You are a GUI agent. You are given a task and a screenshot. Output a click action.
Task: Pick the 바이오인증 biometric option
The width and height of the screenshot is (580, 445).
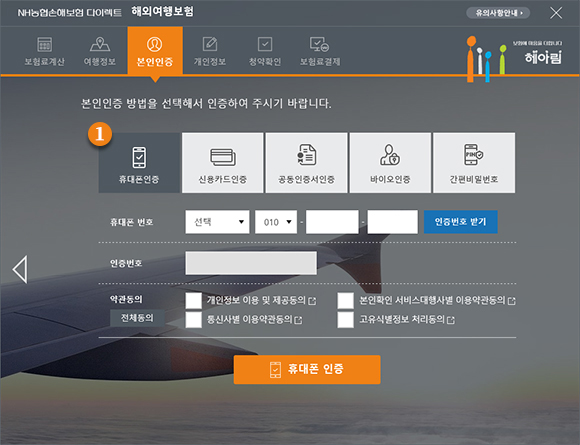(390, 163)
